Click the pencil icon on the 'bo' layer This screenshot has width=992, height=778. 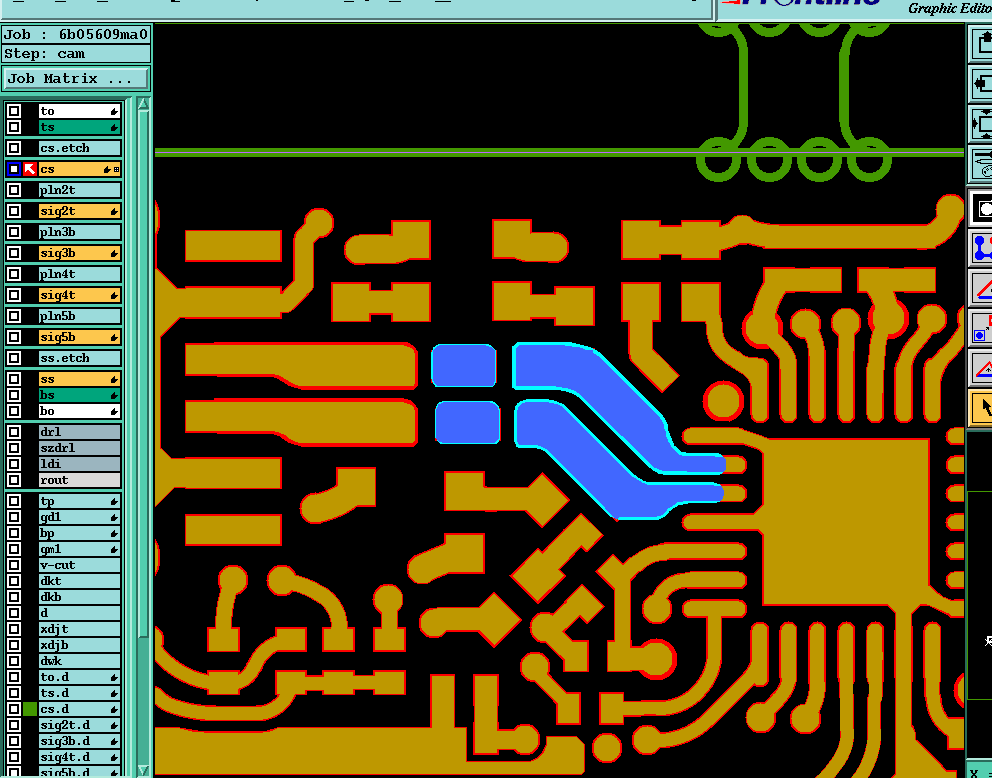(114, 411)
